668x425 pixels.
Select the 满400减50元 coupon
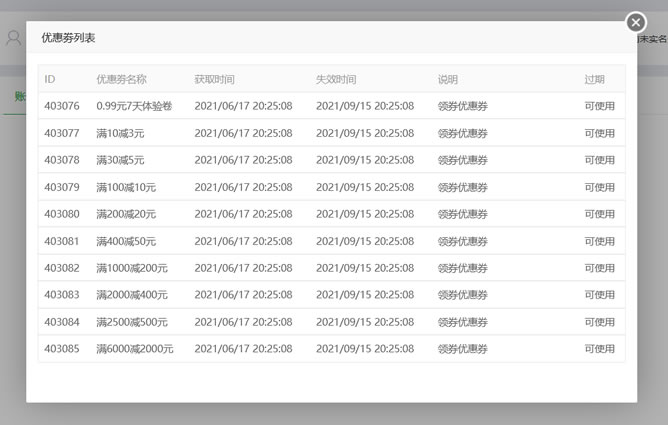pos(126,241)
